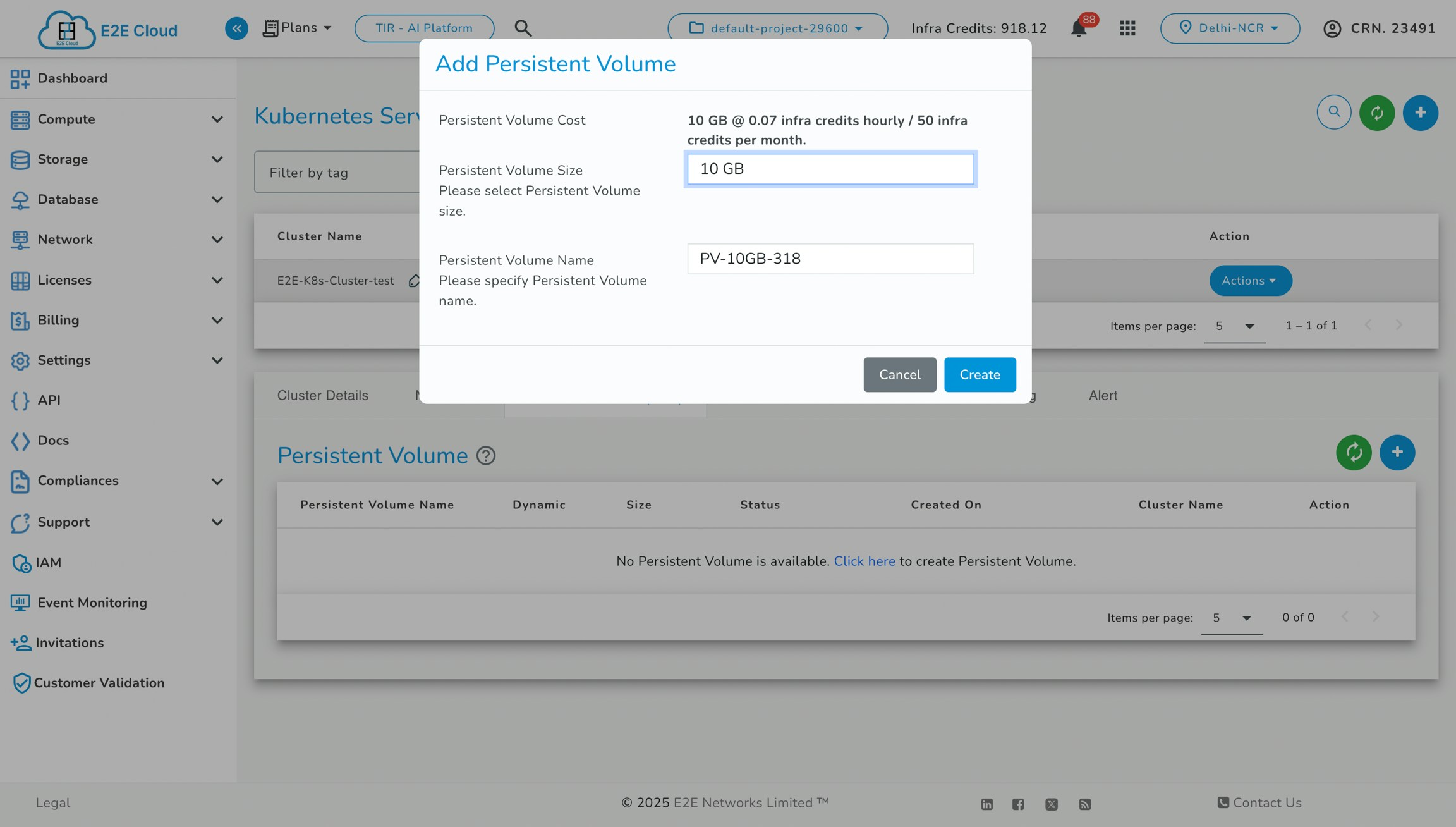Open the RSS feed footer icon

click(1085, 804)
